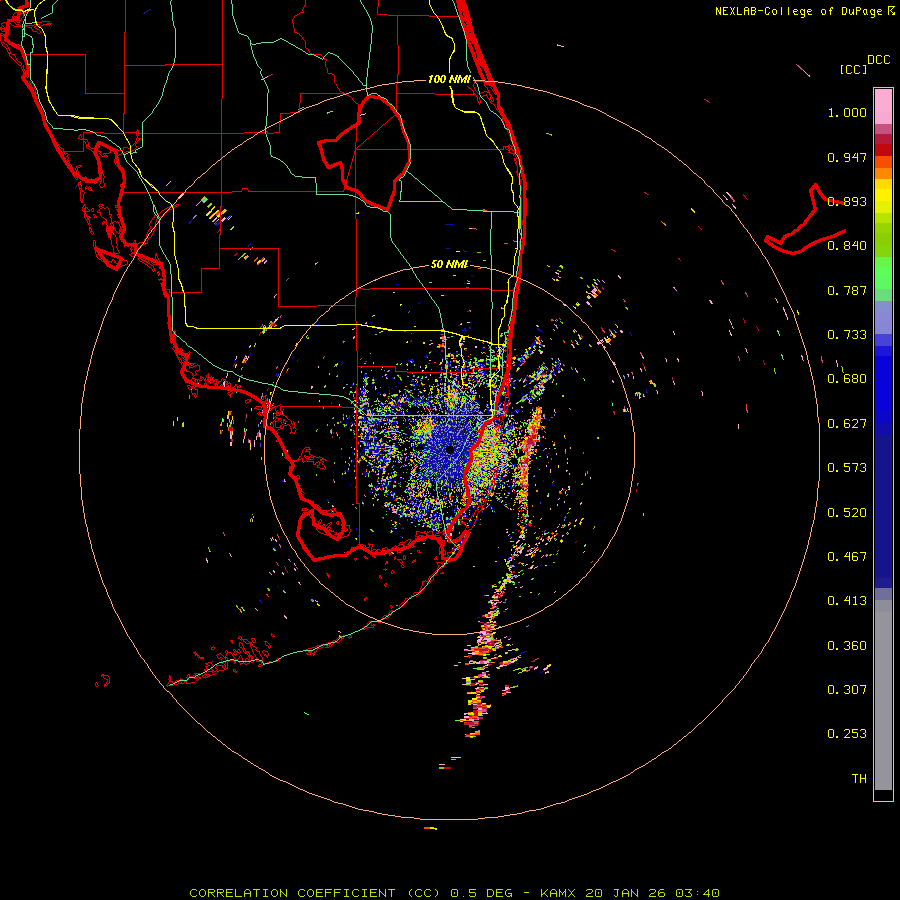Image resolution: width=900 pixels, height=900 pixels.
Task: Pick the light pink color bar segment
Action: click(883, 106)
